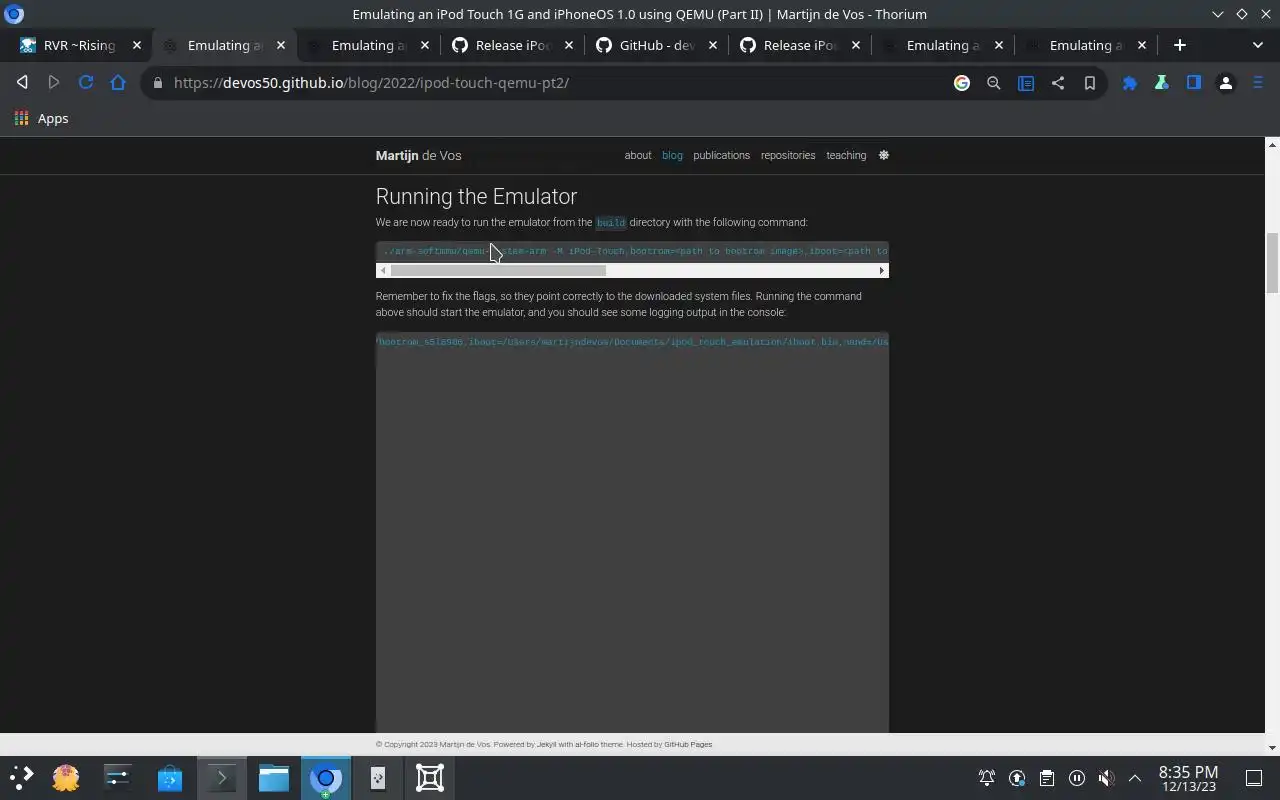The image size is (1280, 800).
Task: Click the code block's right scroll arrow
Action: pos(882,271)
